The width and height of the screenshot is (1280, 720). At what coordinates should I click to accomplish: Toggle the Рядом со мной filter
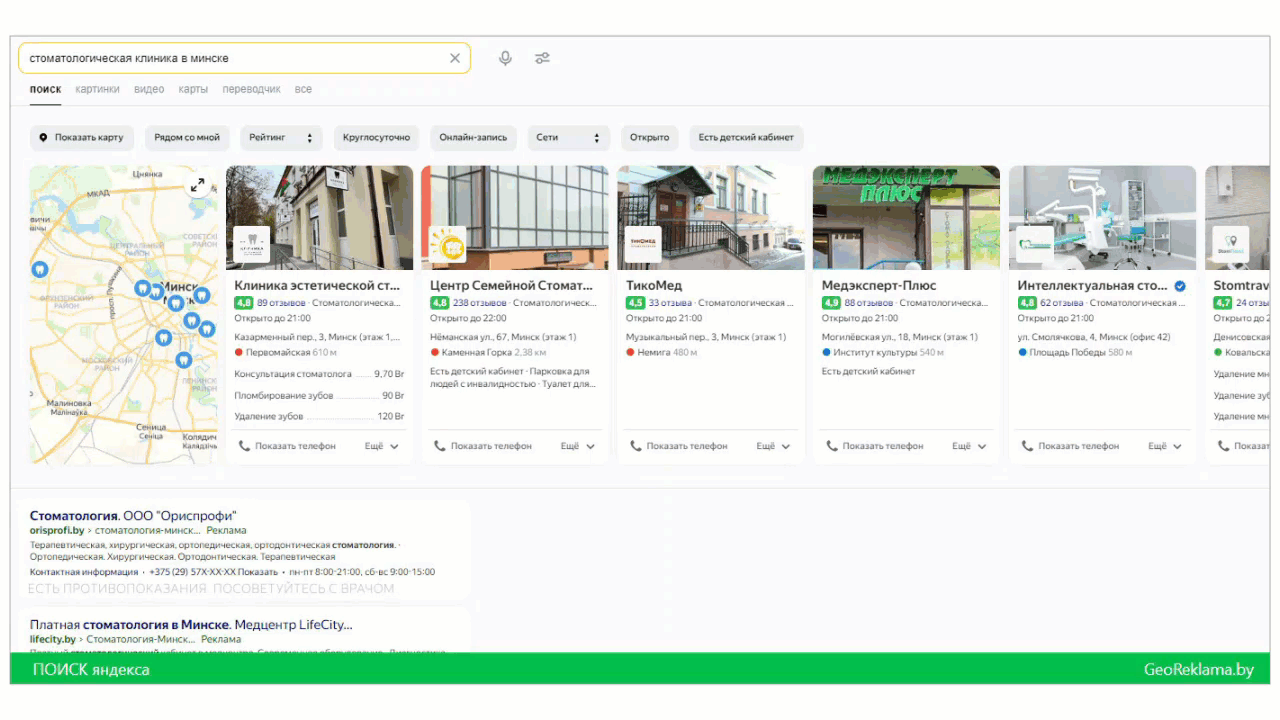tap(187, 138)
